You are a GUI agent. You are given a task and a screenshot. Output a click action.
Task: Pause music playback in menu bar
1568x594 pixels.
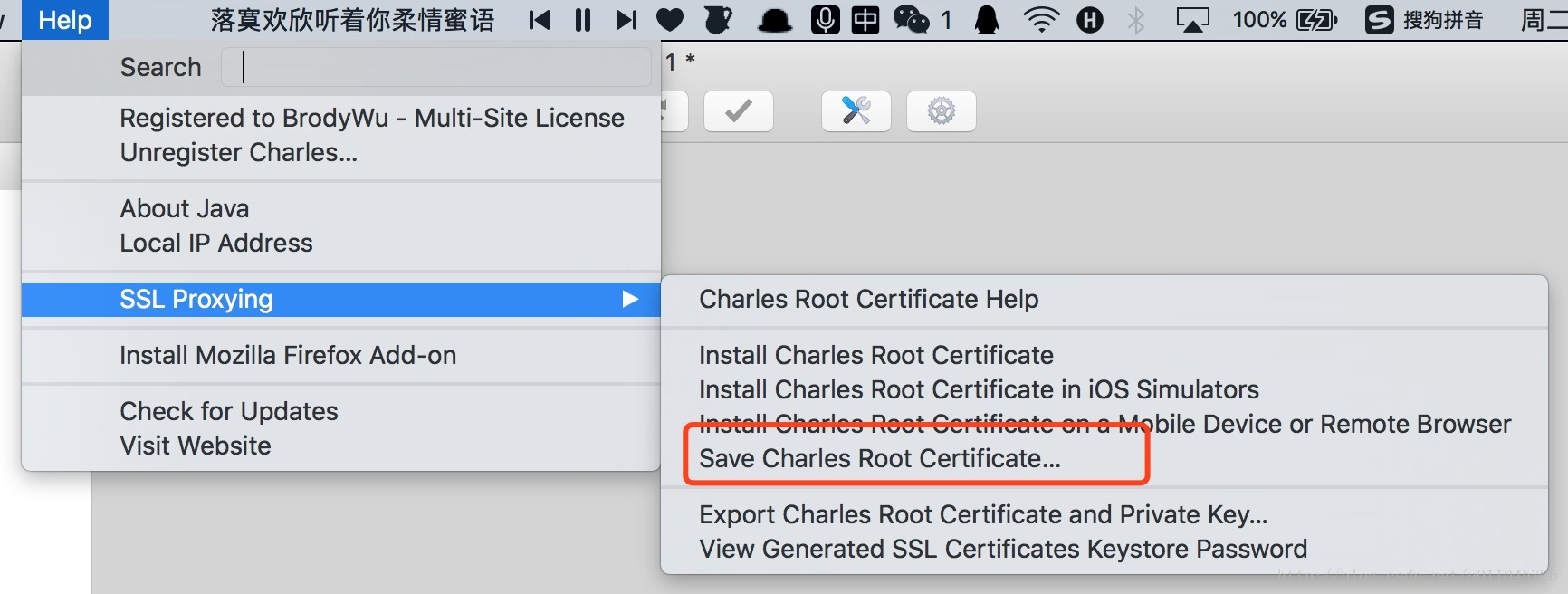tap(583, 20)
